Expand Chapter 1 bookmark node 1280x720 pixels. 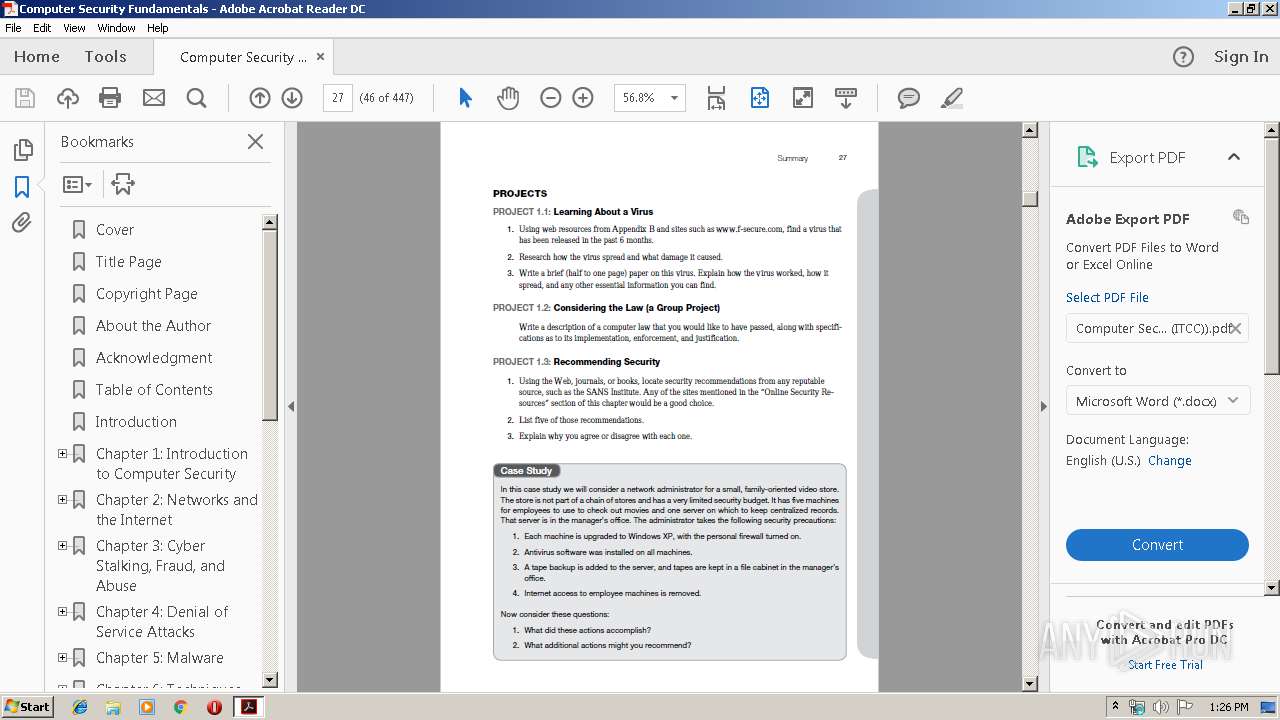coord(62,453)
